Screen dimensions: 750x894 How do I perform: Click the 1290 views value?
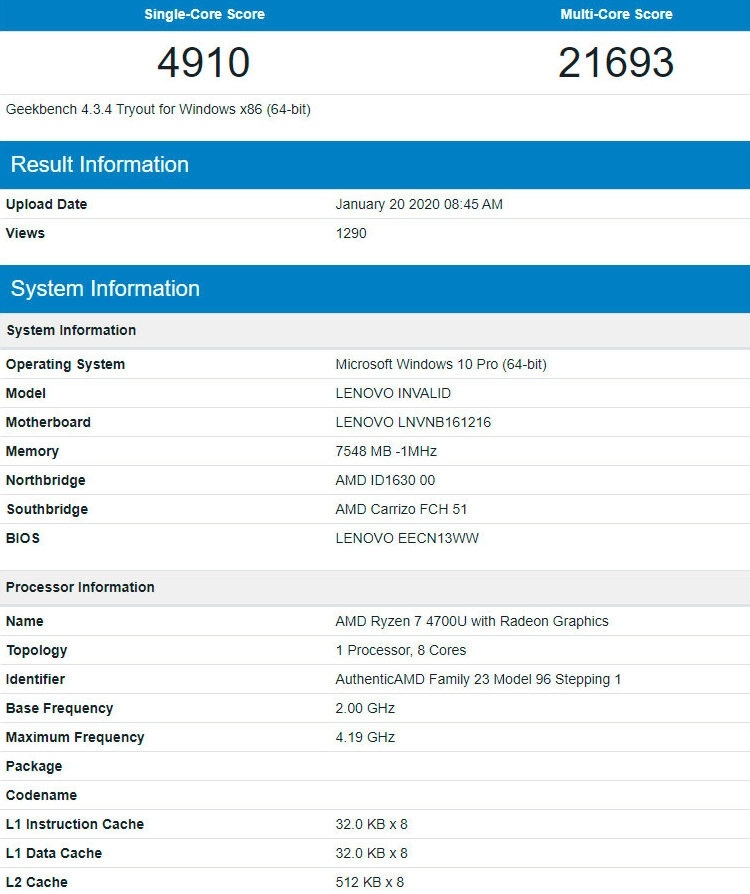tap(351, 233)
